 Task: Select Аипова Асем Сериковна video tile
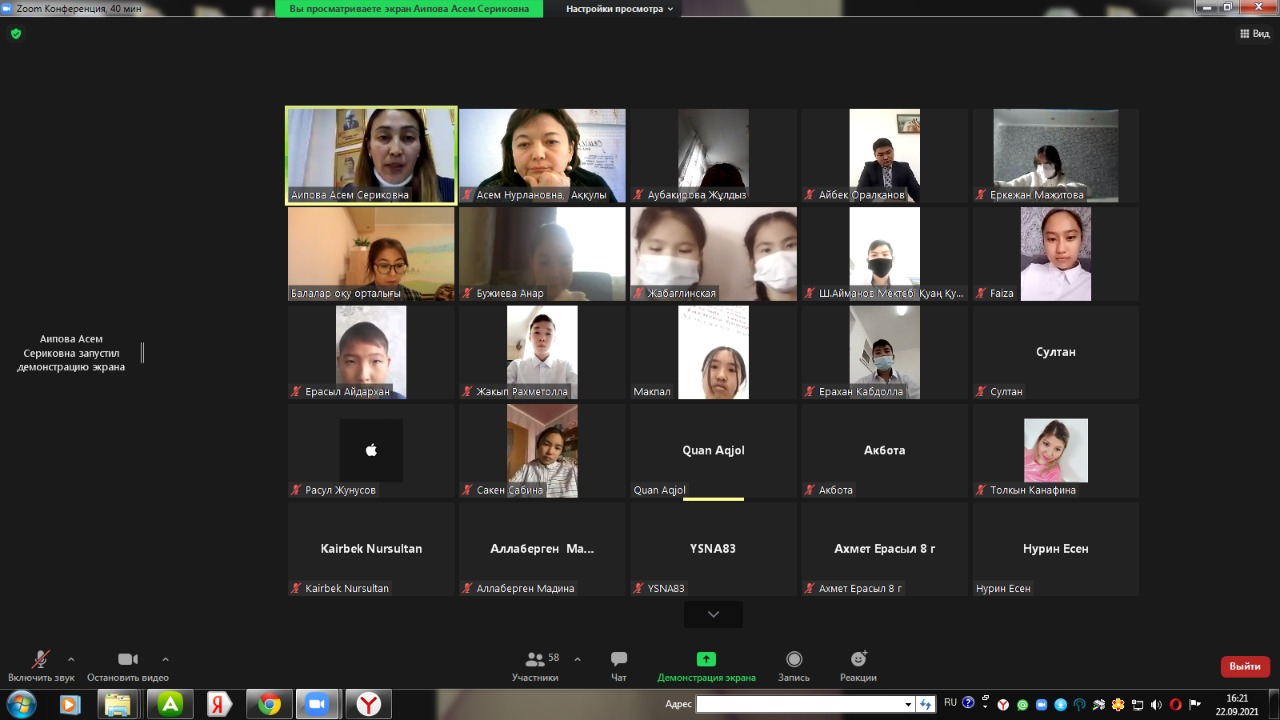click(371, 155)
